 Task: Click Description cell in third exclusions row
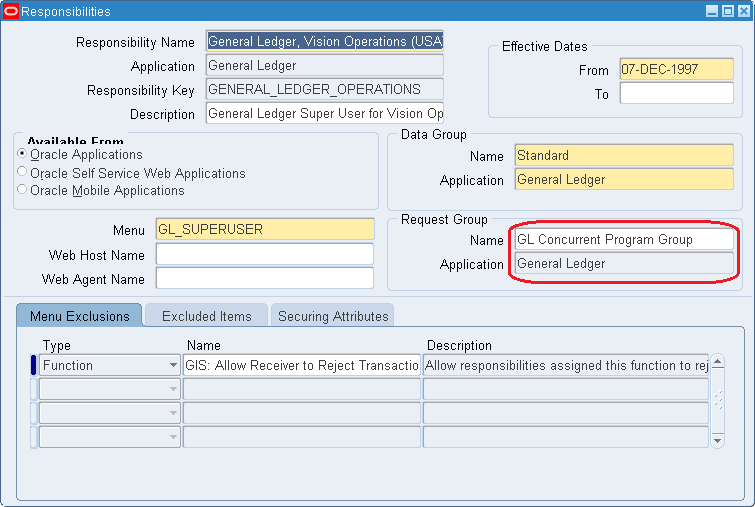point(566,413)
